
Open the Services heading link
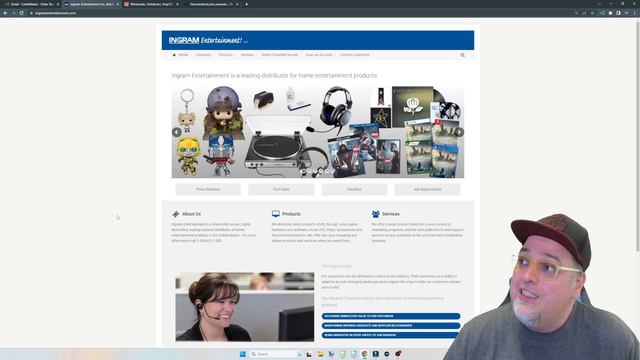coord(391,214)
